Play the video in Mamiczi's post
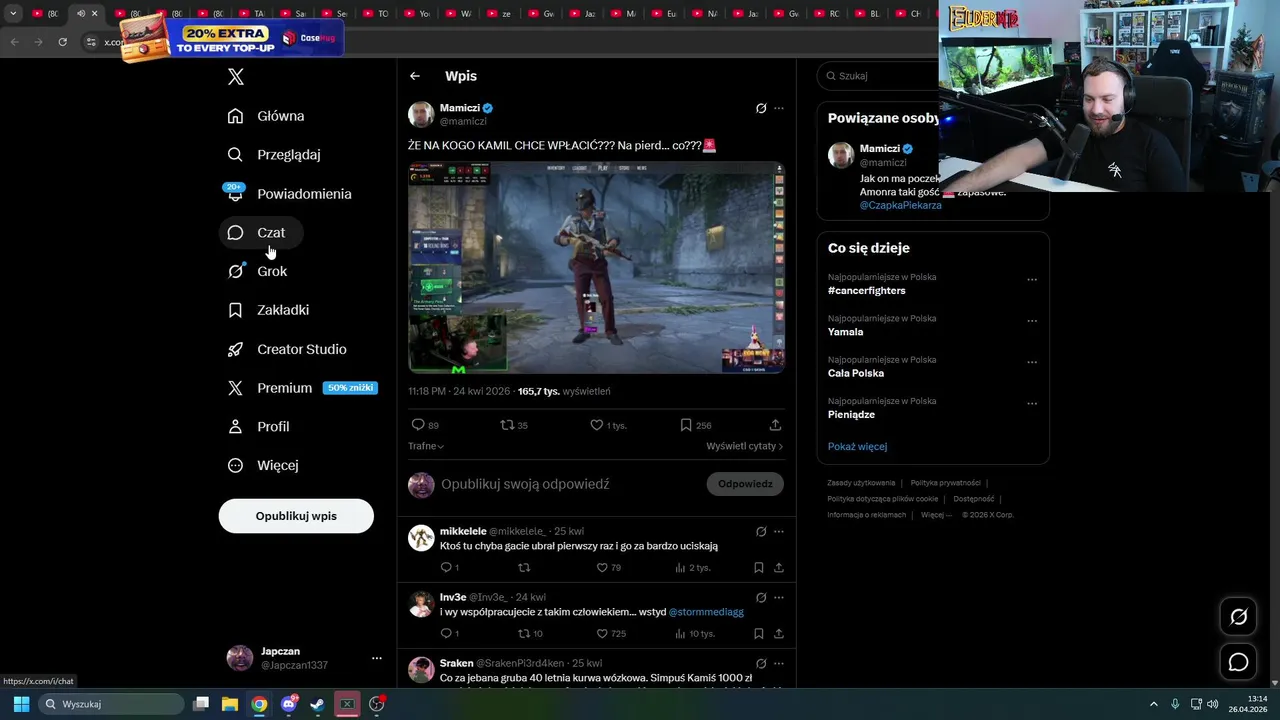Screen dimensions: 1280x720 [596, 267]
